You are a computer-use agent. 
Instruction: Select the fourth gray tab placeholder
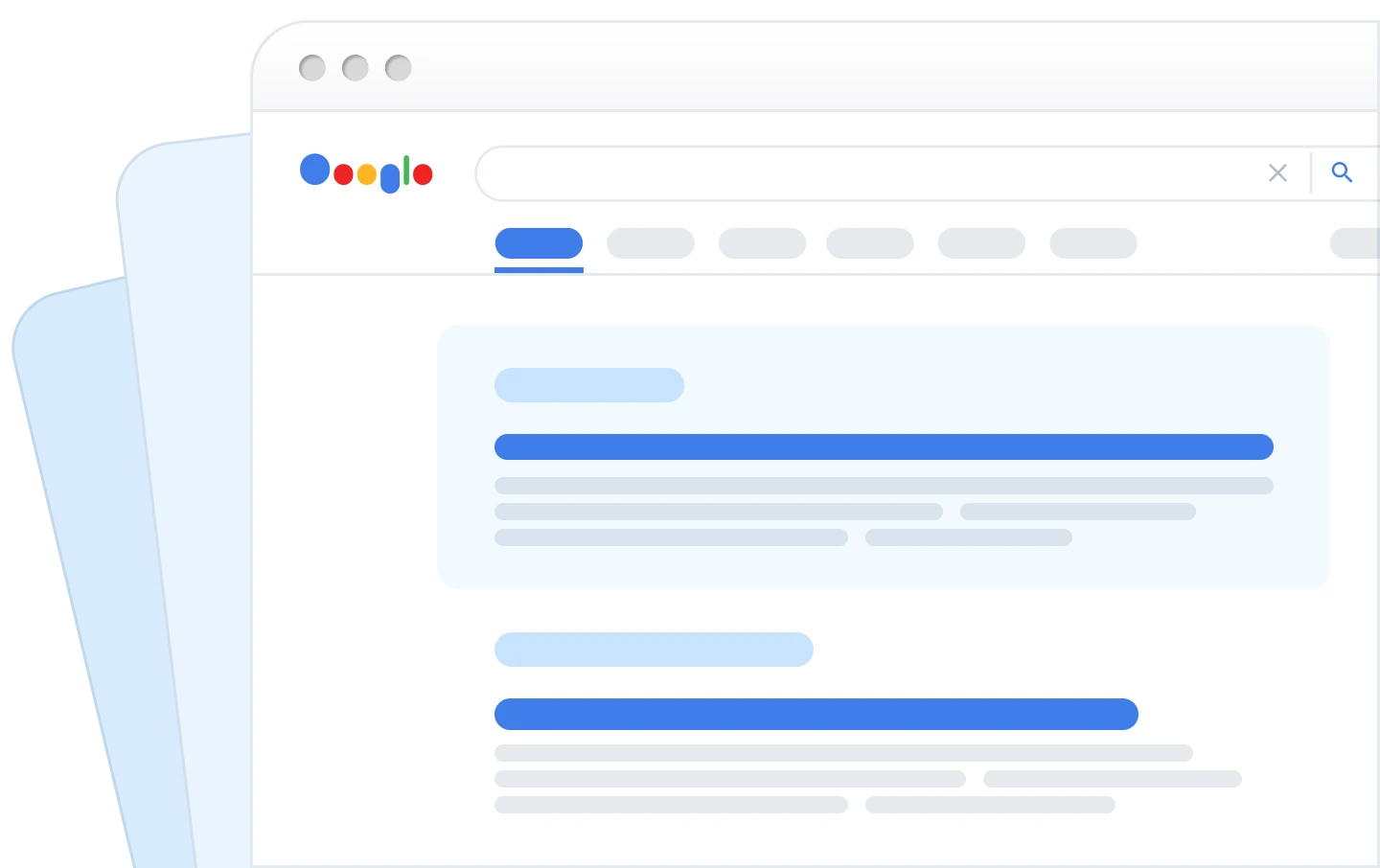[x=981, y=243]
